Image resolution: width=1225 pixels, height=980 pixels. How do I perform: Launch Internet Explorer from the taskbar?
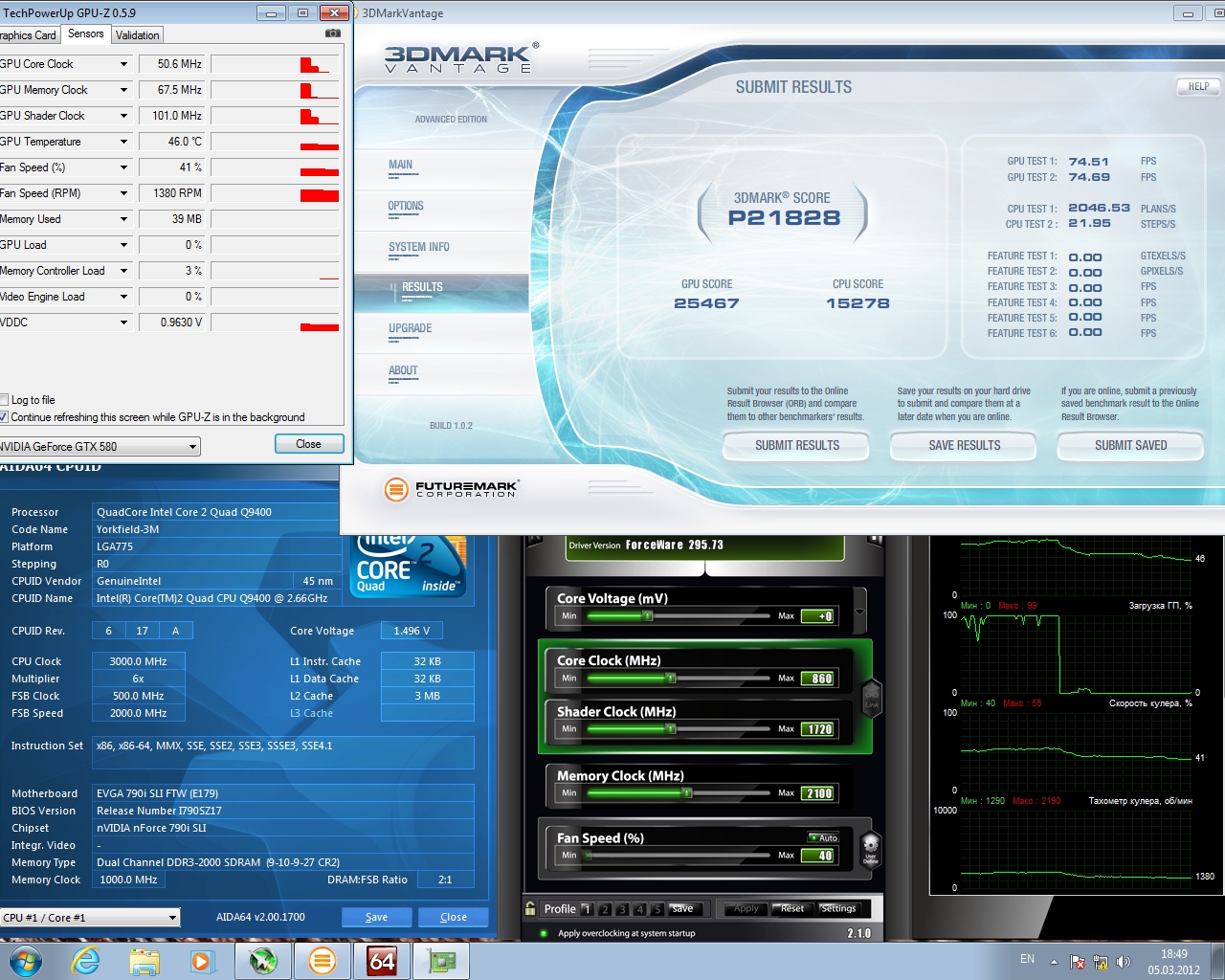pos(86,961)
